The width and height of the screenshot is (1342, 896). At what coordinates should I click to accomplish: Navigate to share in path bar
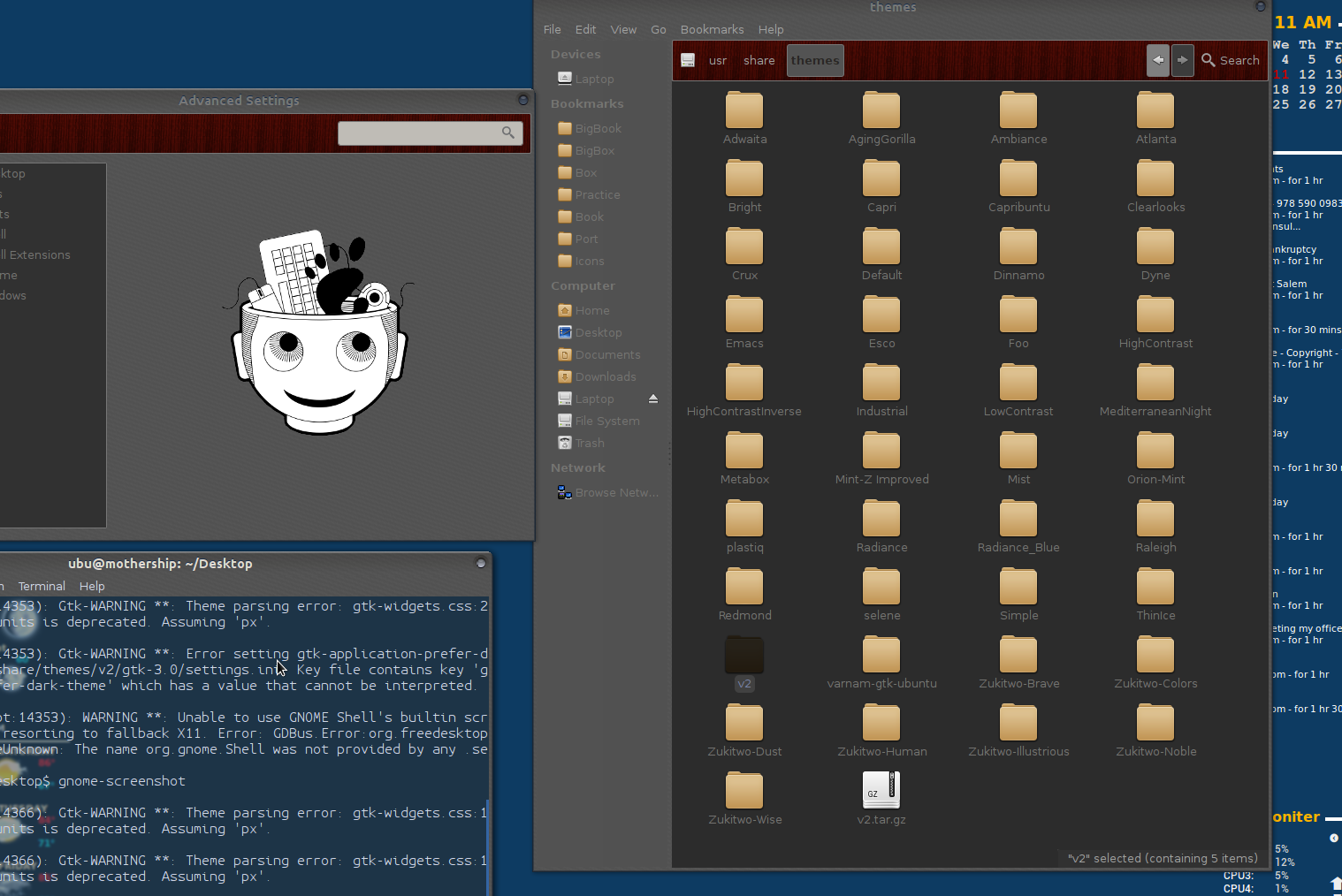(x=759, y=60)
